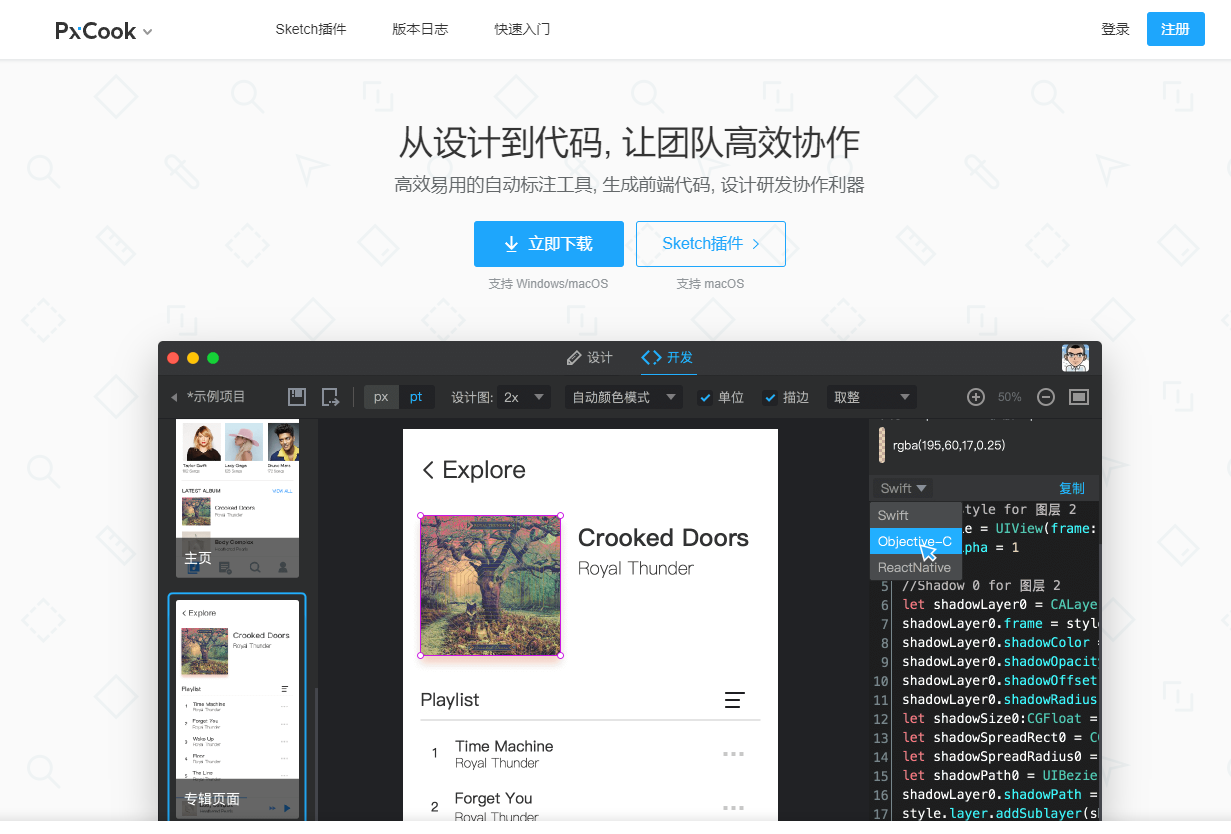Click the zoom out minus icon
Viewport: 1231px width, 834px height.
pos(1046,397)
